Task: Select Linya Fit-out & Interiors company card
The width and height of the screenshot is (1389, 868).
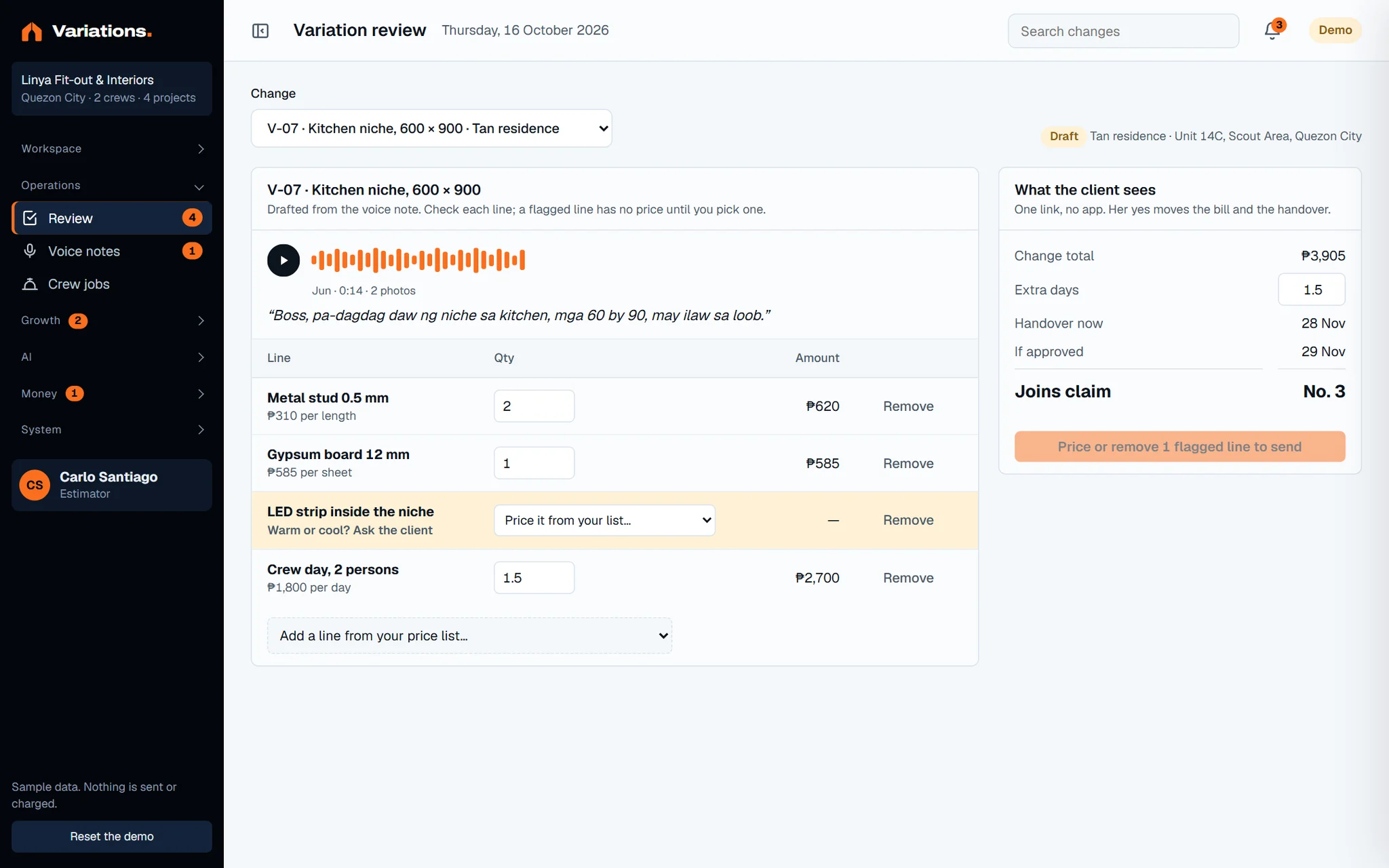Action: (112, 89)
